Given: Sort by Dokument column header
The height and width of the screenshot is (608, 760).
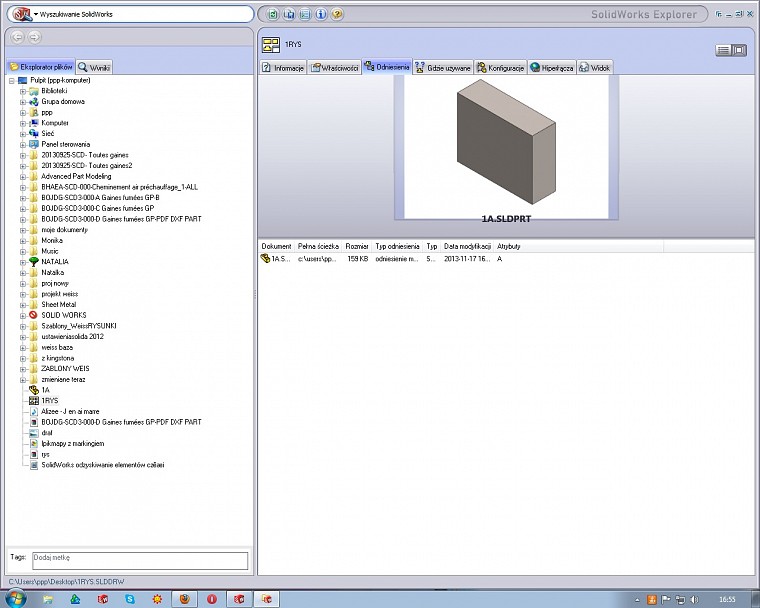Looking at the screenshot, I should coord(276,246).
